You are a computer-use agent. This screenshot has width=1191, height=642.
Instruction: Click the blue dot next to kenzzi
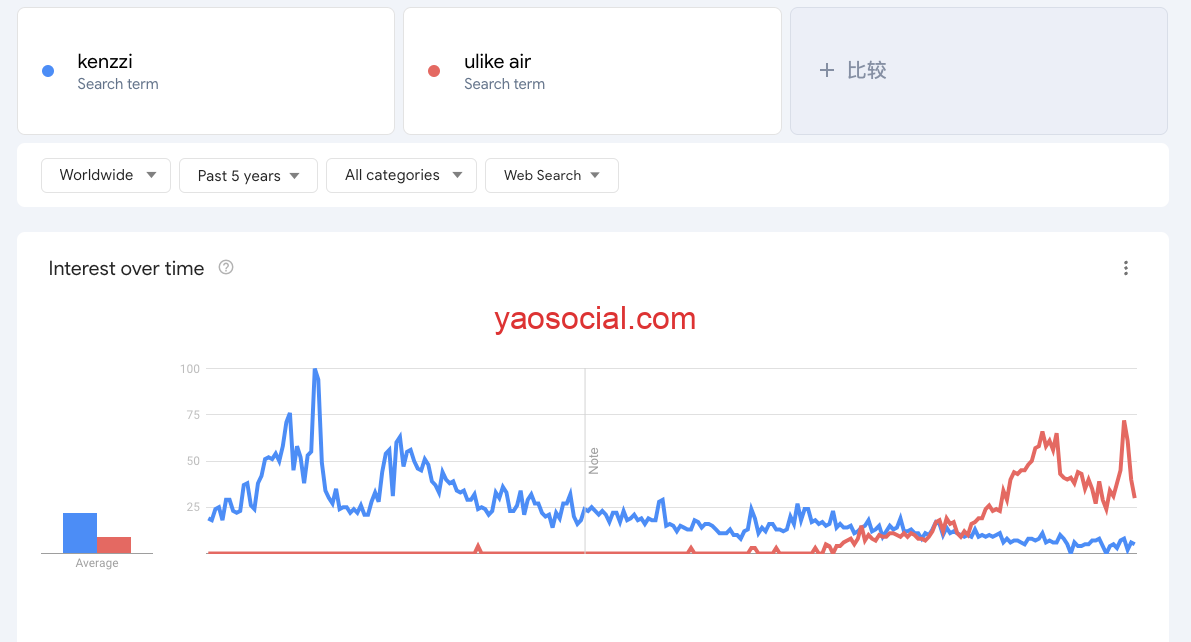(x=47, y=71)
